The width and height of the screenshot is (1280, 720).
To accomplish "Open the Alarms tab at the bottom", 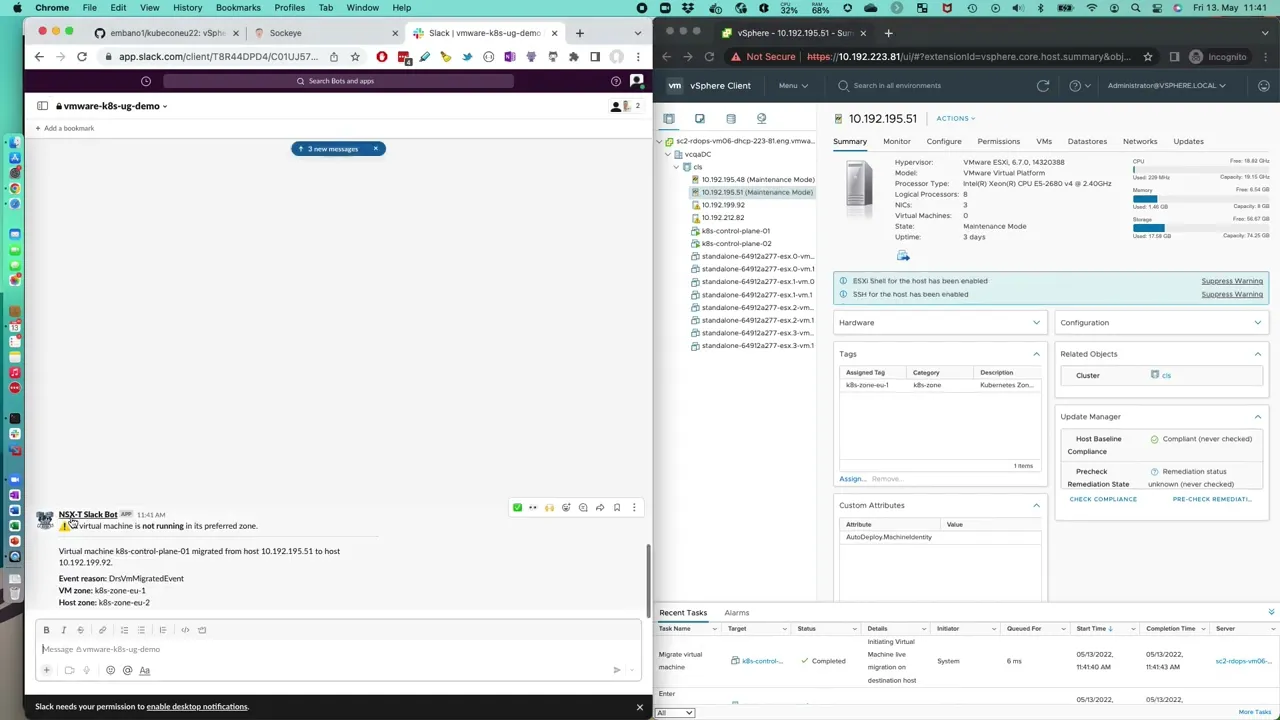I will point(736,613).
